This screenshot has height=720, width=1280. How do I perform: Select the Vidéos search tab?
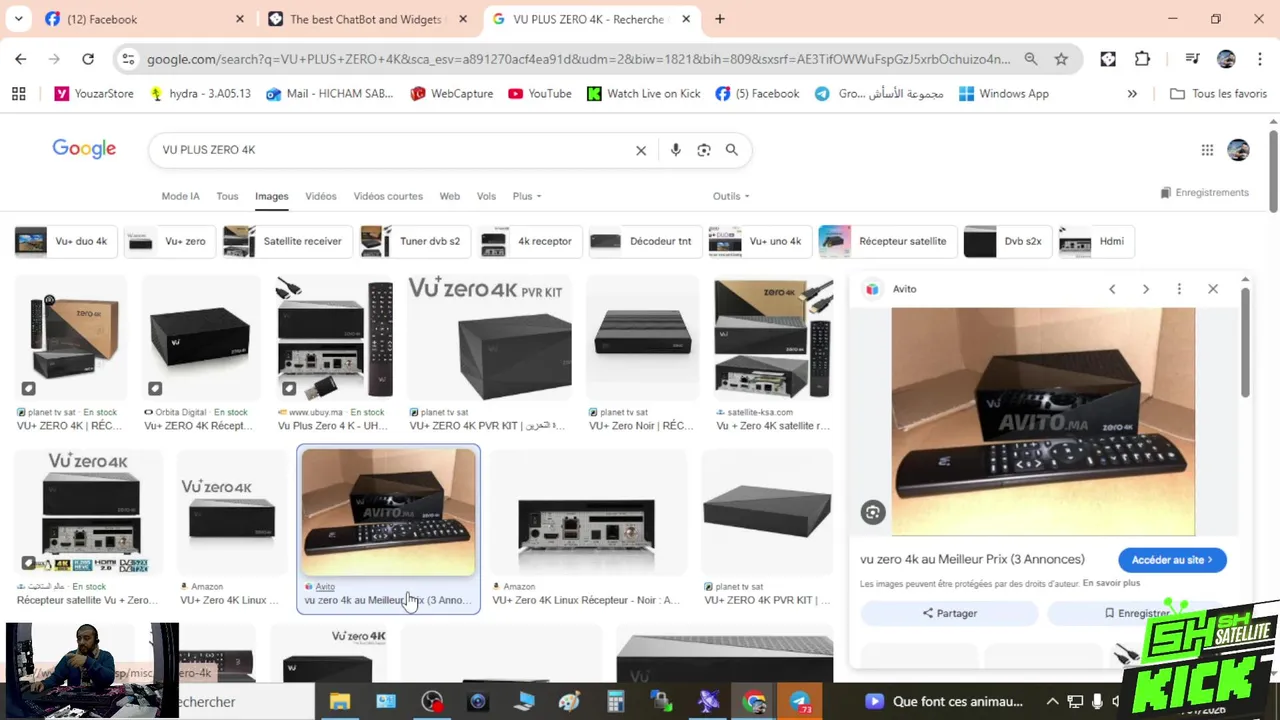[321, 196]
